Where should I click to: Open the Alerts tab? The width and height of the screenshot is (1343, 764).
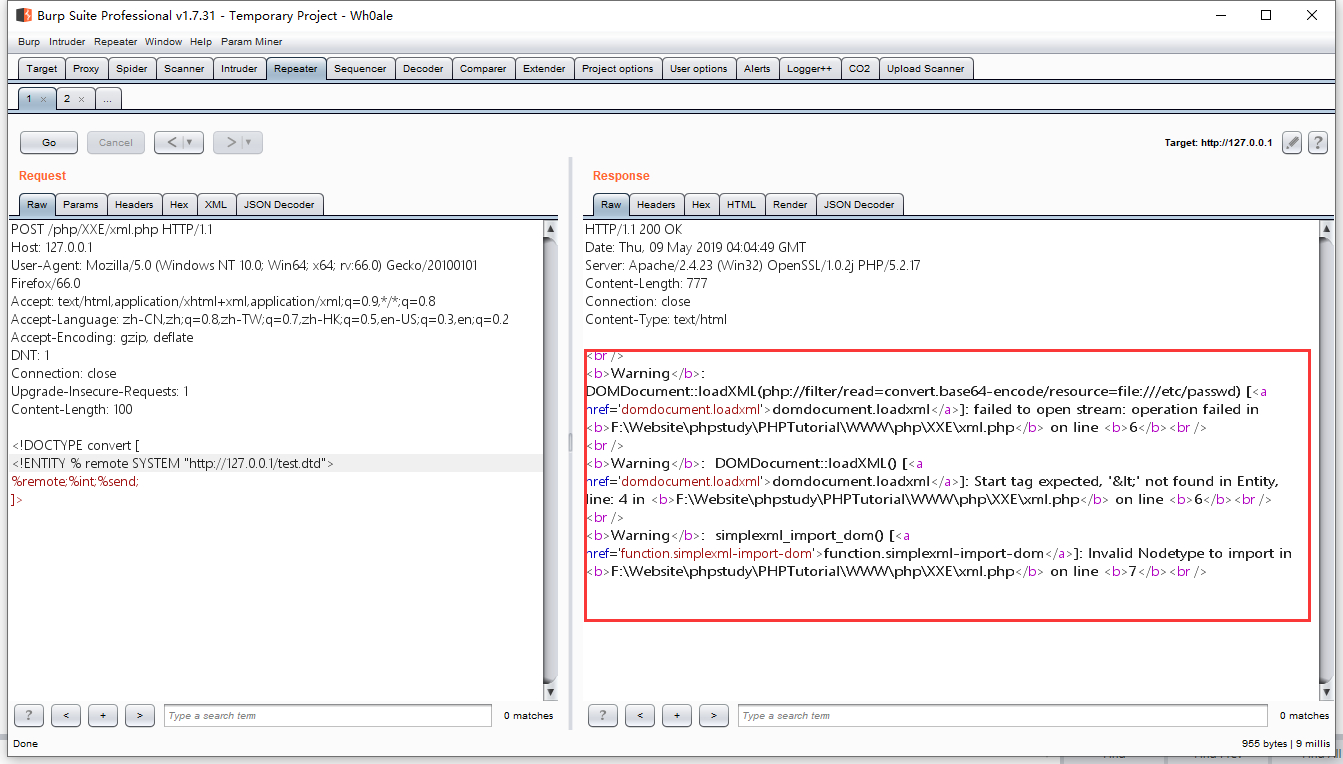pyautogui.click(x=757, y=68)
